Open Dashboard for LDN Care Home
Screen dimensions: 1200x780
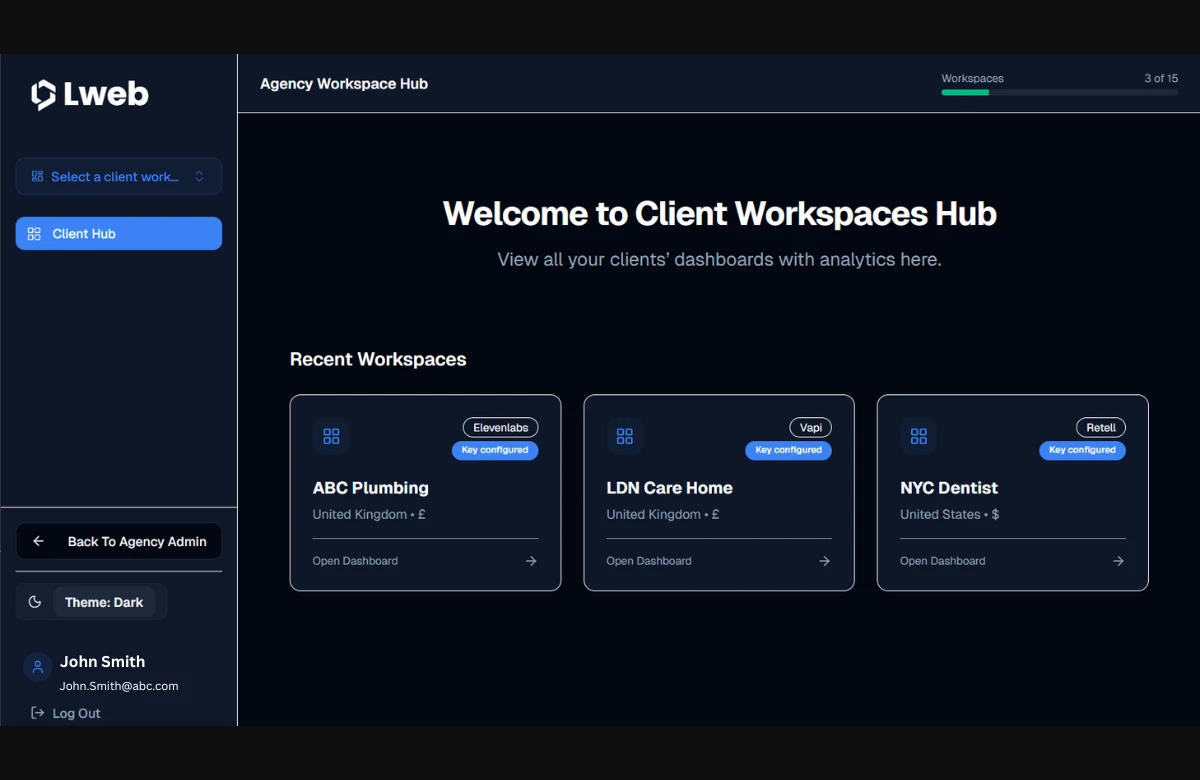point(649,561)
